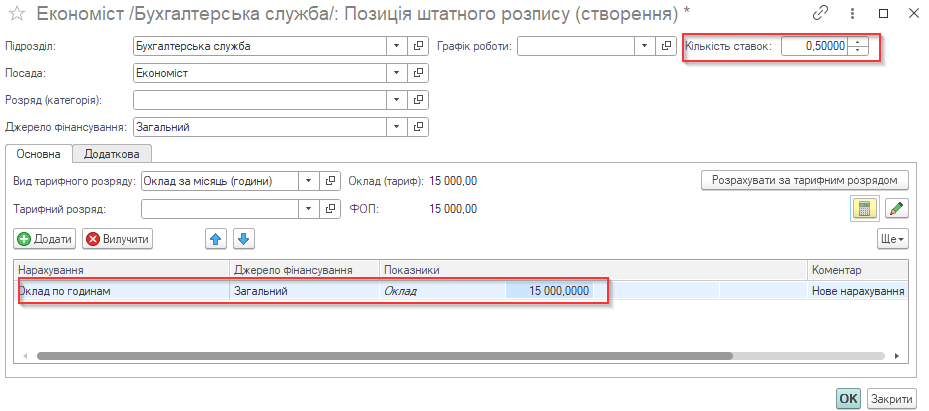Click the Нове нарахування comment cell

(858, 291)
